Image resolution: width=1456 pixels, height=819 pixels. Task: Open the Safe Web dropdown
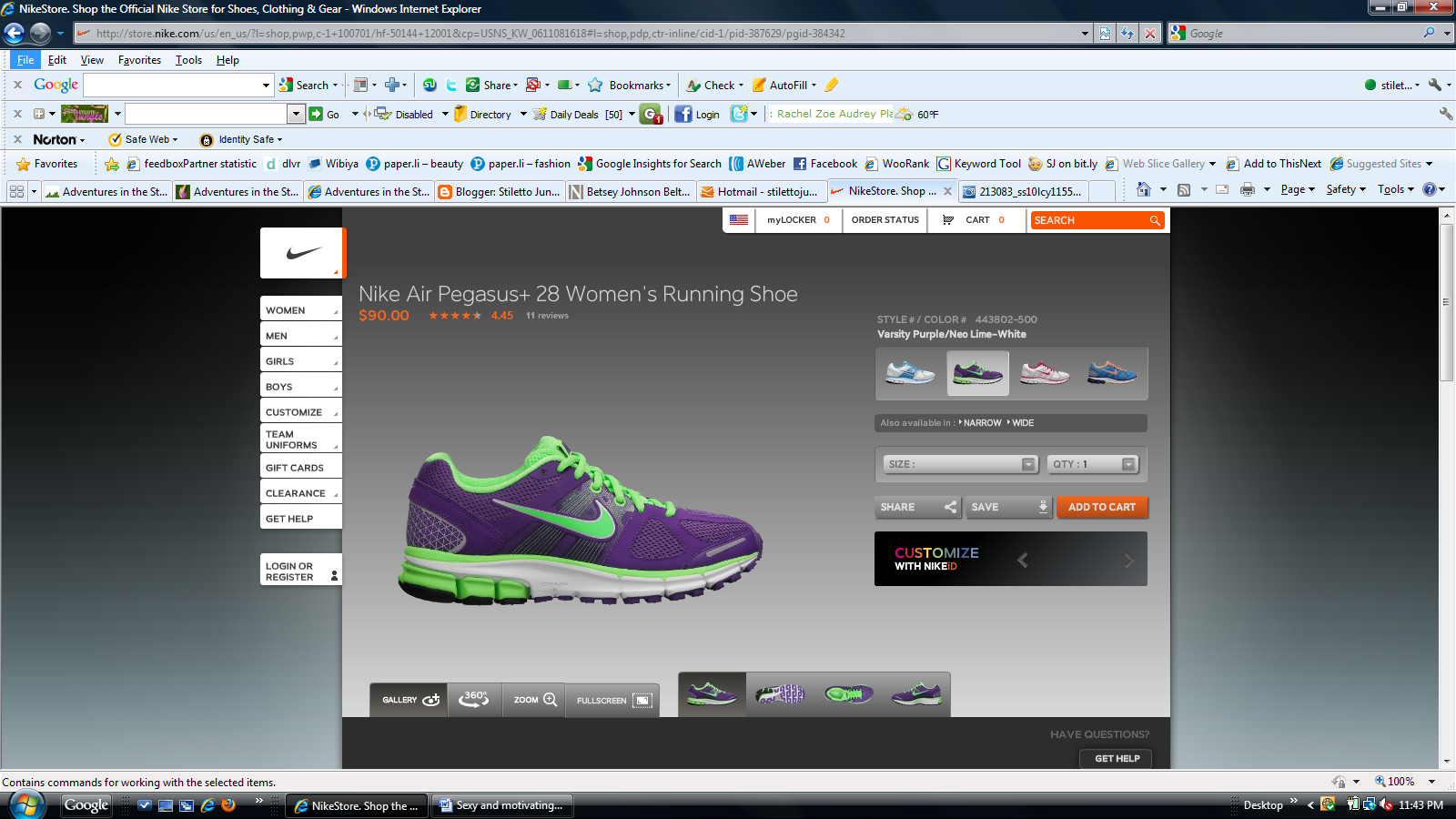[143, 139]
